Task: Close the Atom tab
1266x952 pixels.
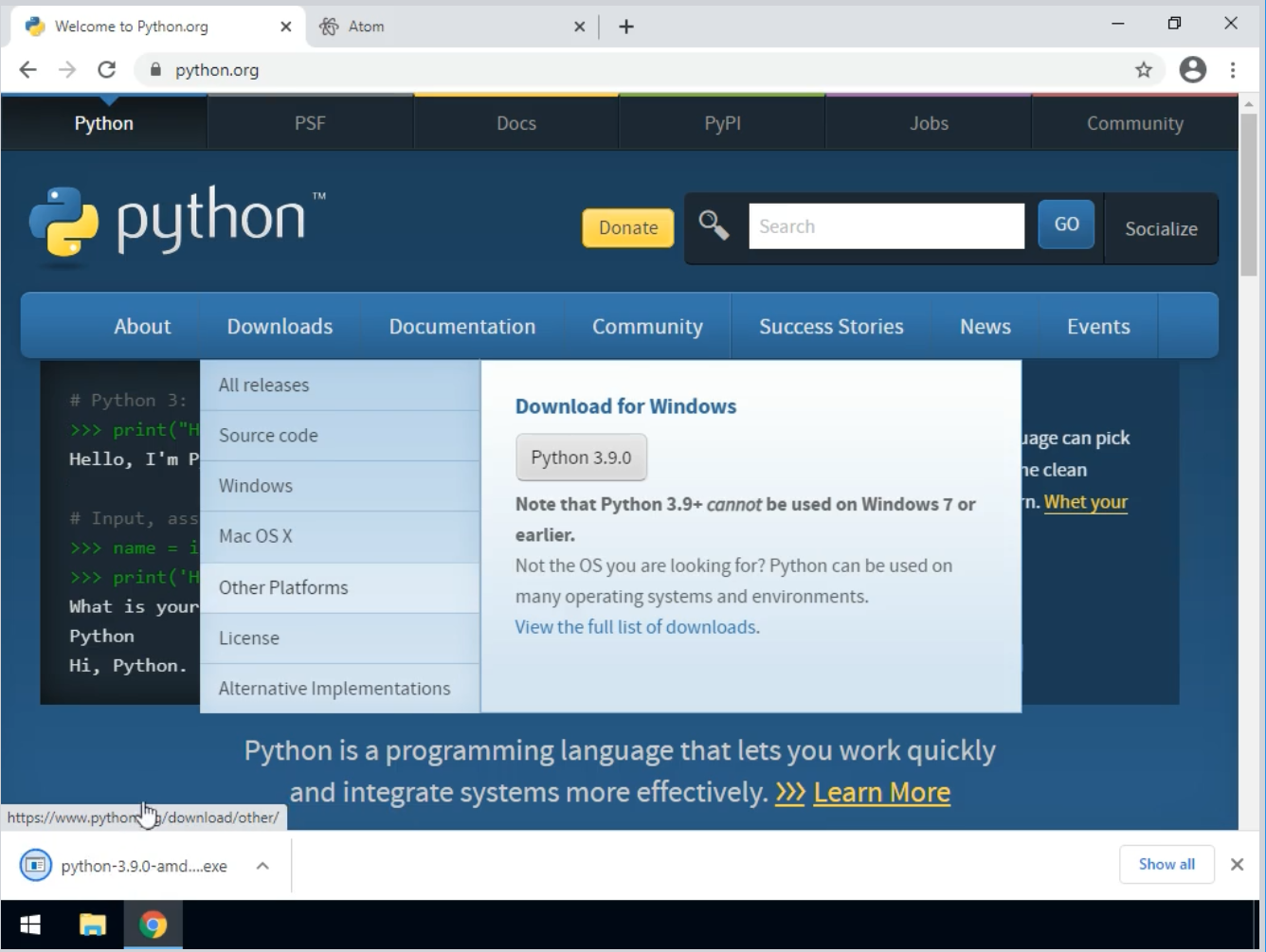Action: click(580, 27)
